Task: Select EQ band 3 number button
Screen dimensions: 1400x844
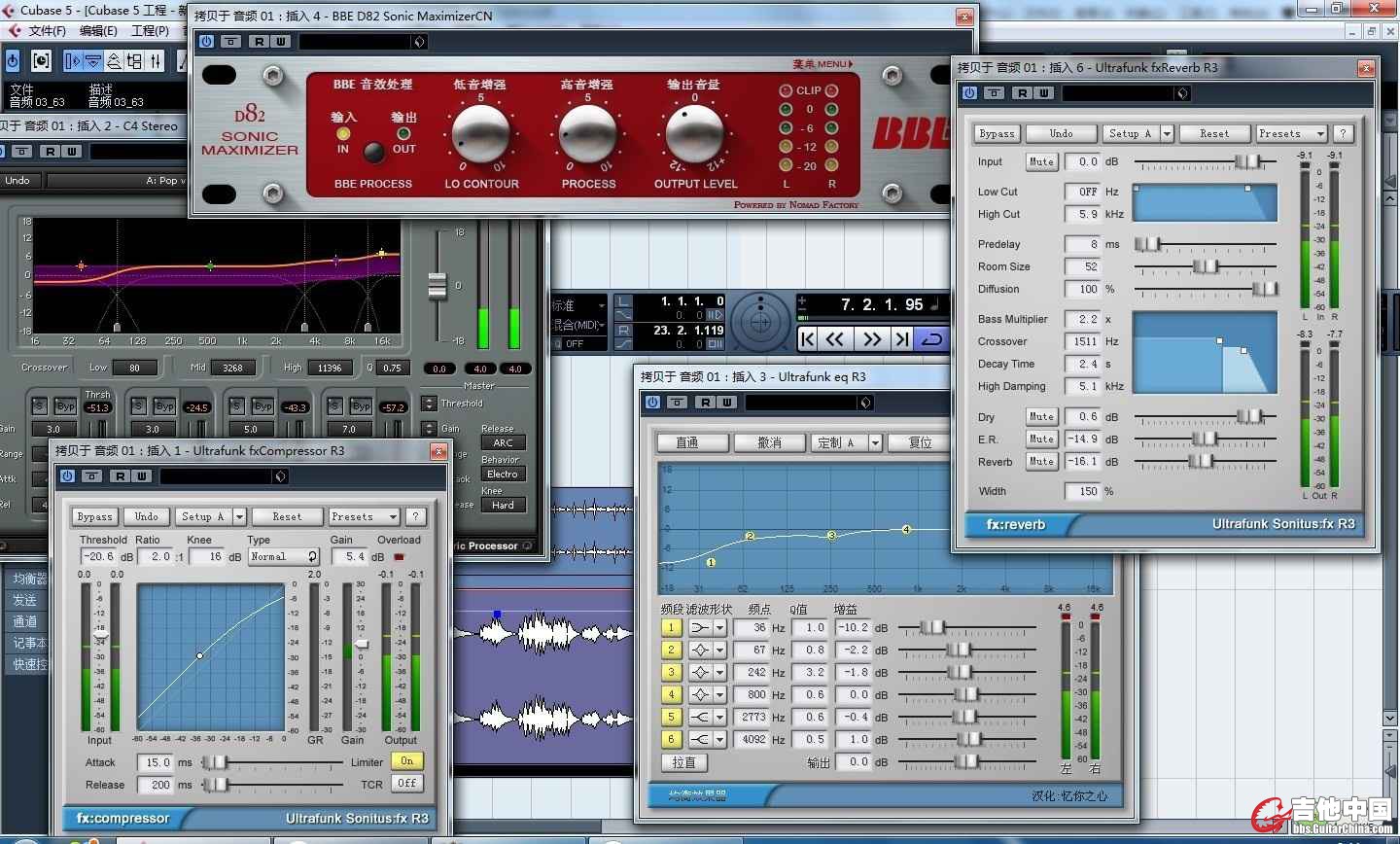Action: click(671, 672)
